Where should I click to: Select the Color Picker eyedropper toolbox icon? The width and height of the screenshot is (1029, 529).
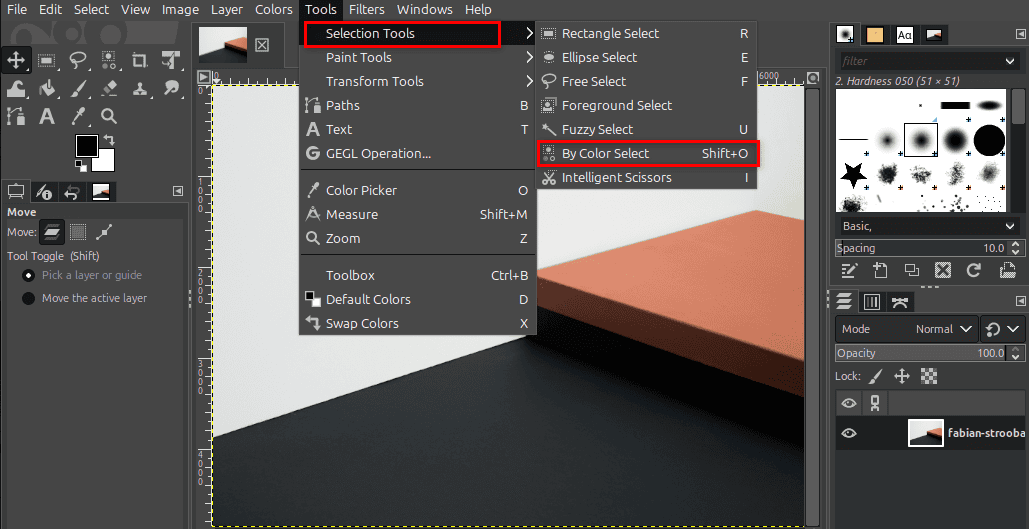(x=78, y=117)
